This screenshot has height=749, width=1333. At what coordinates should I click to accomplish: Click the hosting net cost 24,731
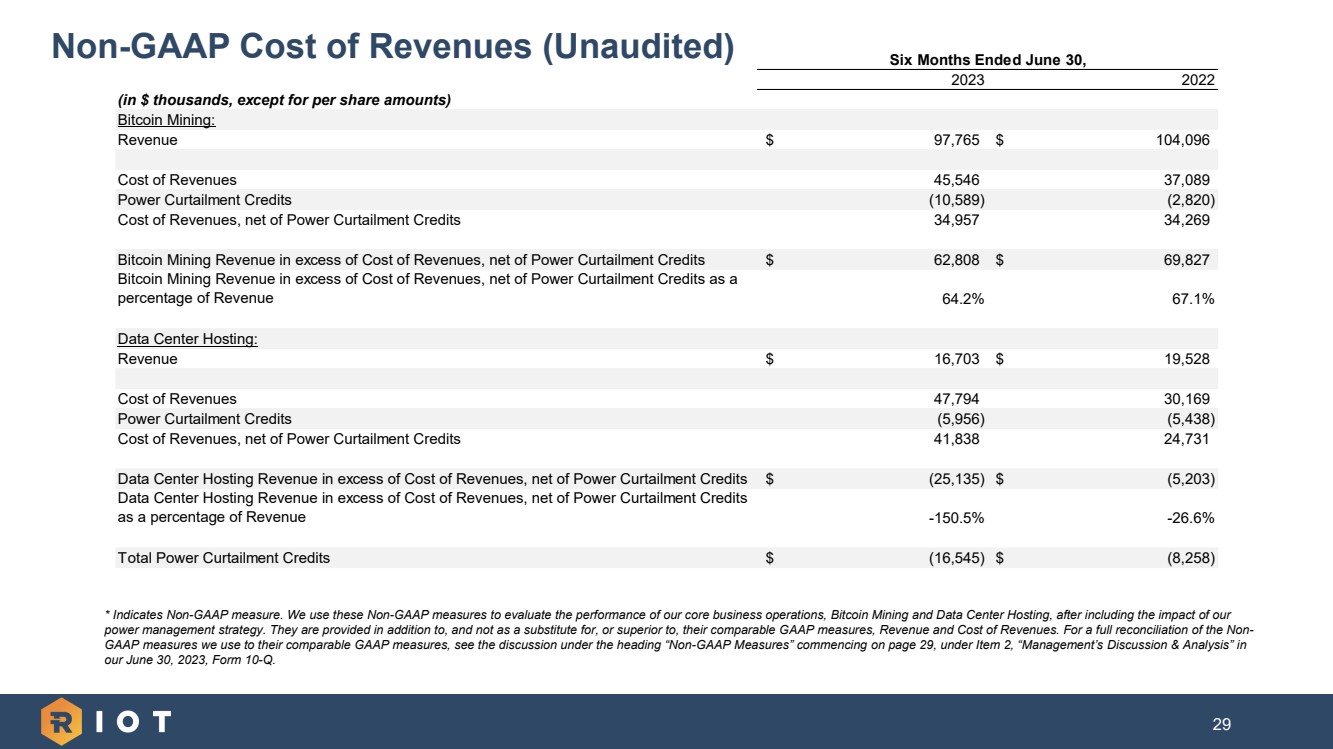[x=1185, y=439]
